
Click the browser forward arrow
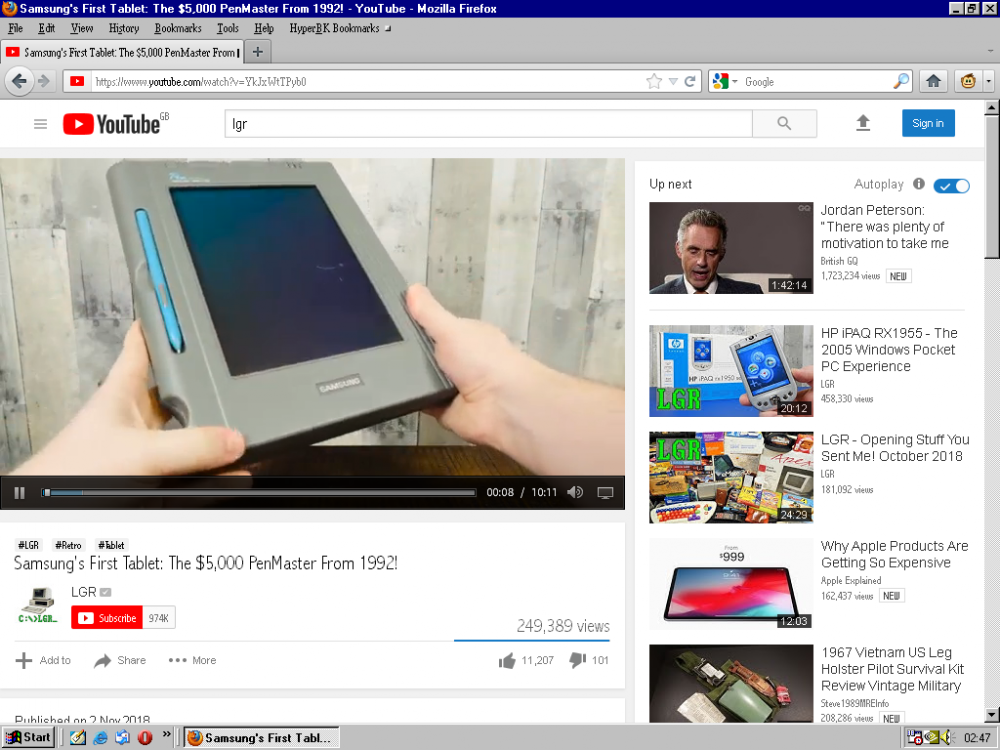(44, 81)
